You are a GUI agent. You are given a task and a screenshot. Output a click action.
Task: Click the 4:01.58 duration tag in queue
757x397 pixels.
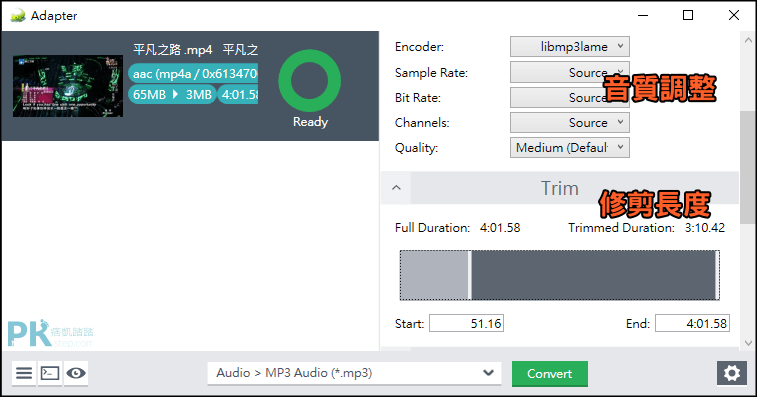tap(238, 94)
